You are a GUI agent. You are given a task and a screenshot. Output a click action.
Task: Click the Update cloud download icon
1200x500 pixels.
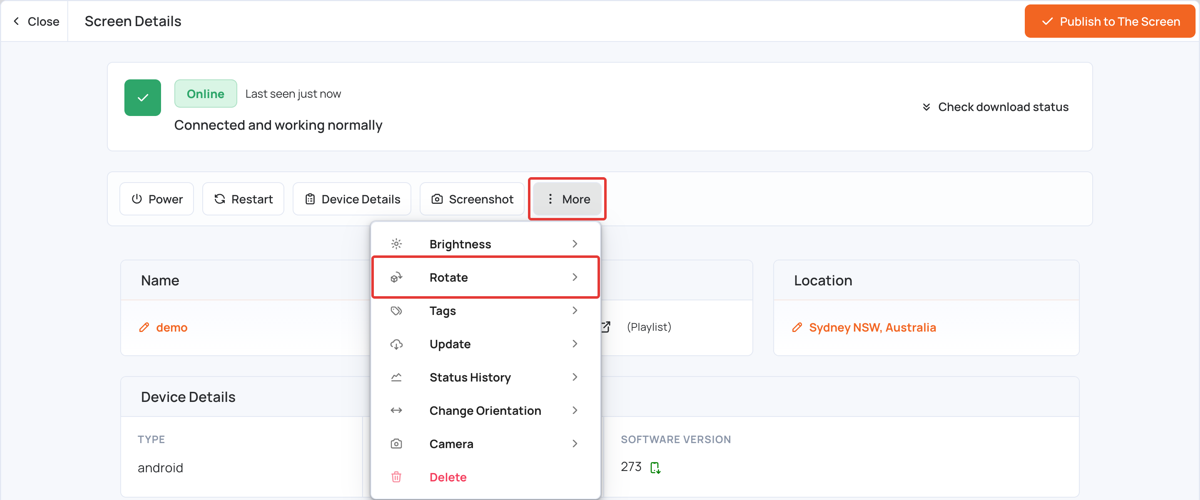pyautogui.click(x=396, y=344)
